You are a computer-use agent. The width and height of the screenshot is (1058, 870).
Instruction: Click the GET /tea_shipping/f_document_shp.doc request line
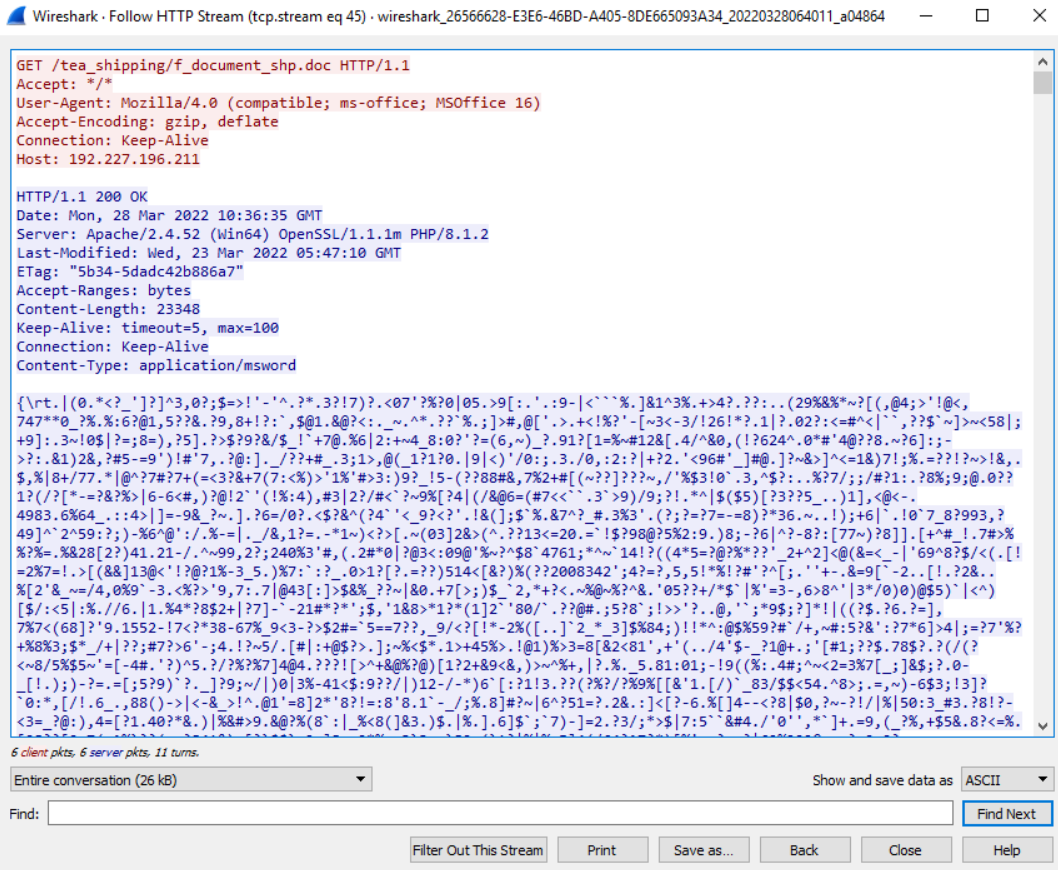213,65
